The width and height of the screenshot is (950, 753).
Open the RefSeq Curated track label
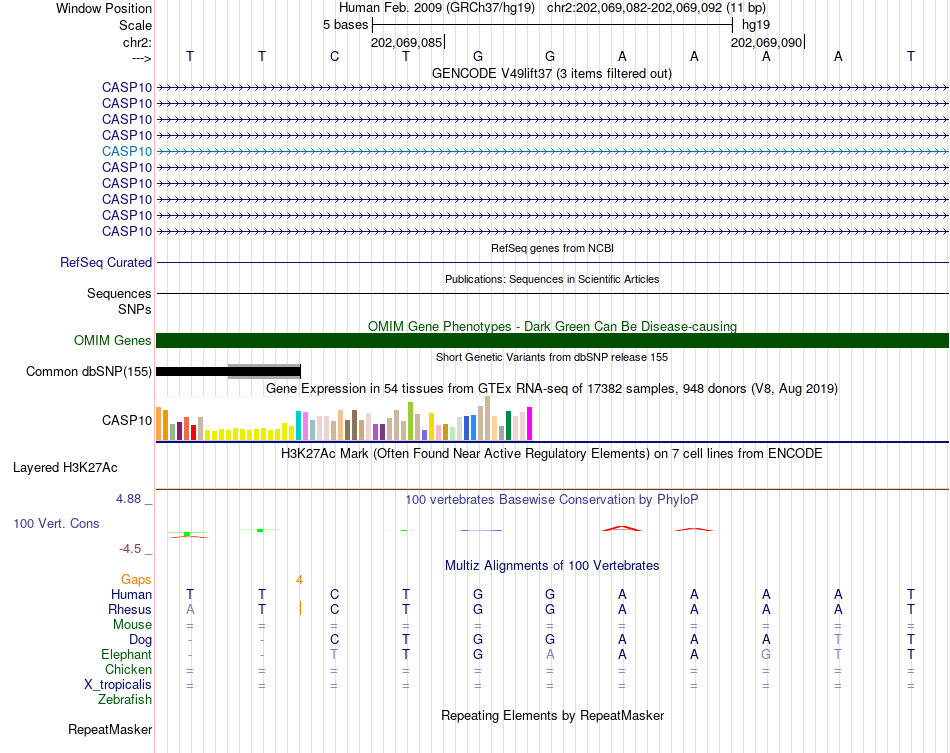click(x=106, y=262)
